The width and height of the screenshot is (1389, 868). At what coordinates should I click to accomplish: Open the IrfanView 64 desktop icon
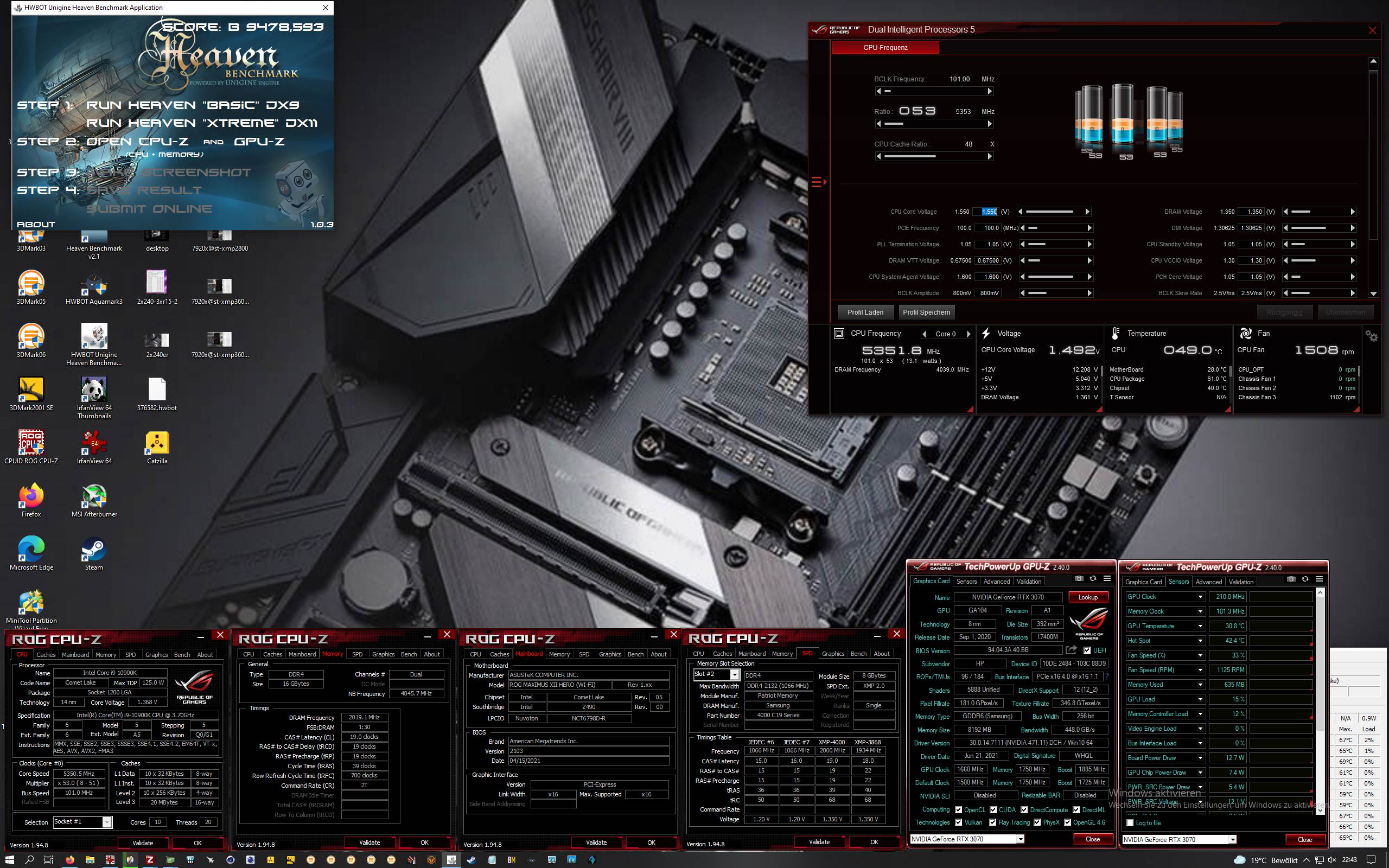point(94,446)
